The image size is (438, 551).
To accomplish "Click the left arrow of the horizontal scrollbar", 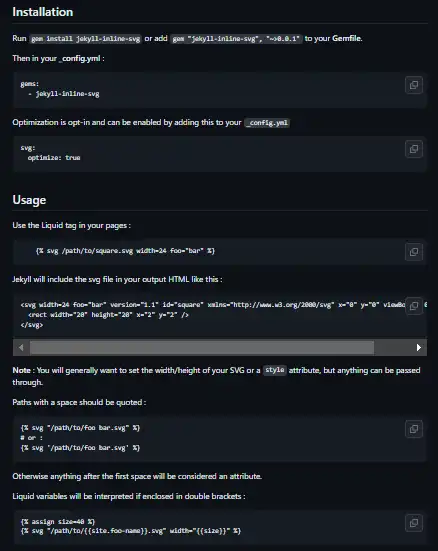I will click(x=21, y=348).
